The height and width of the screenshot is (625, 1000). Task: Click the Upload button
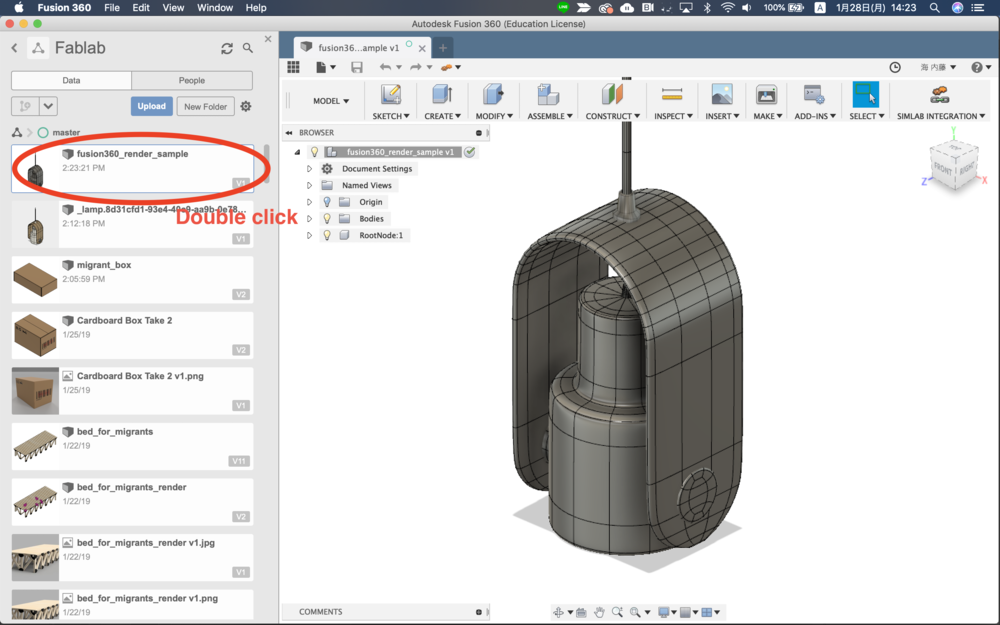click(152, 106)
